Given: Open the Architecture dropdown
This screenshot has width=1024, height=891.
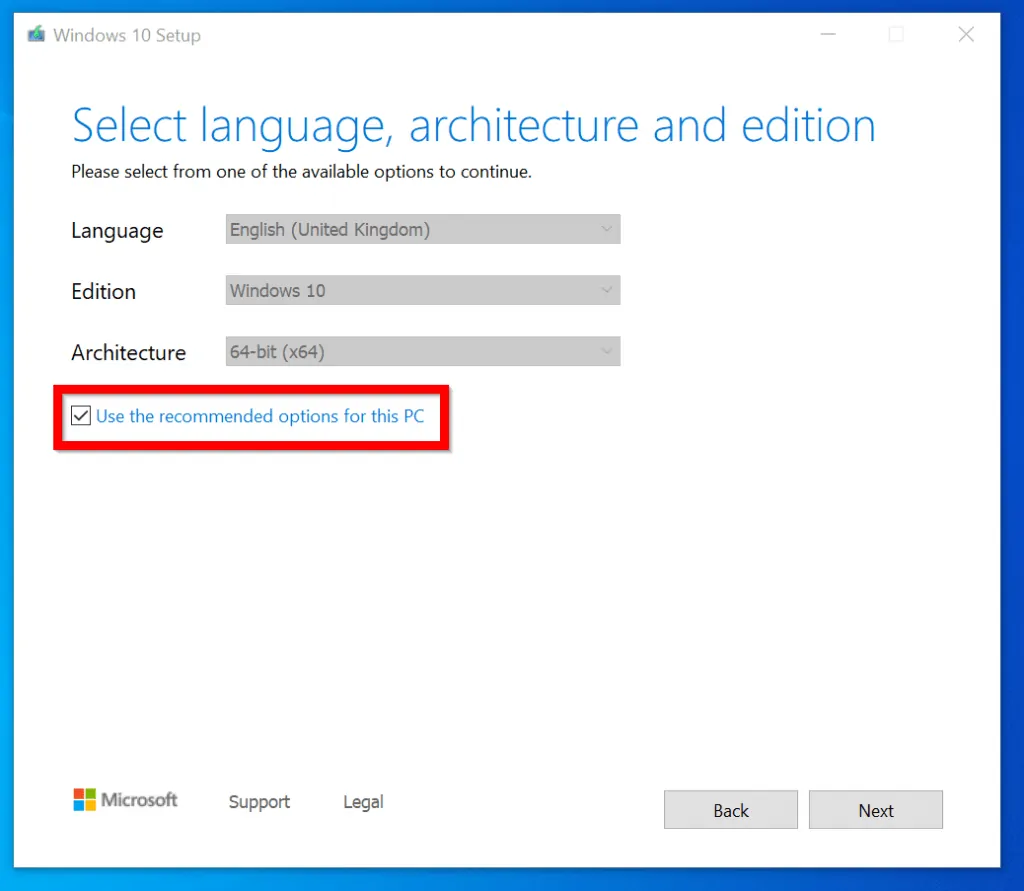Looking at the screenshot, I should (x=423, y=351).
